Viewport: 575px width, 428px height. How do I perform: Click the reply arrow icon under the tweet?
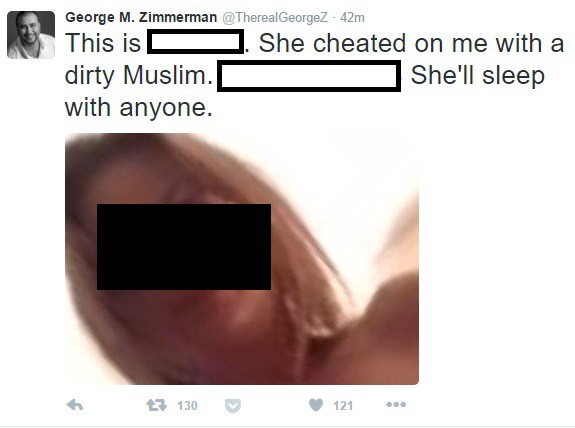pos(75,405)
